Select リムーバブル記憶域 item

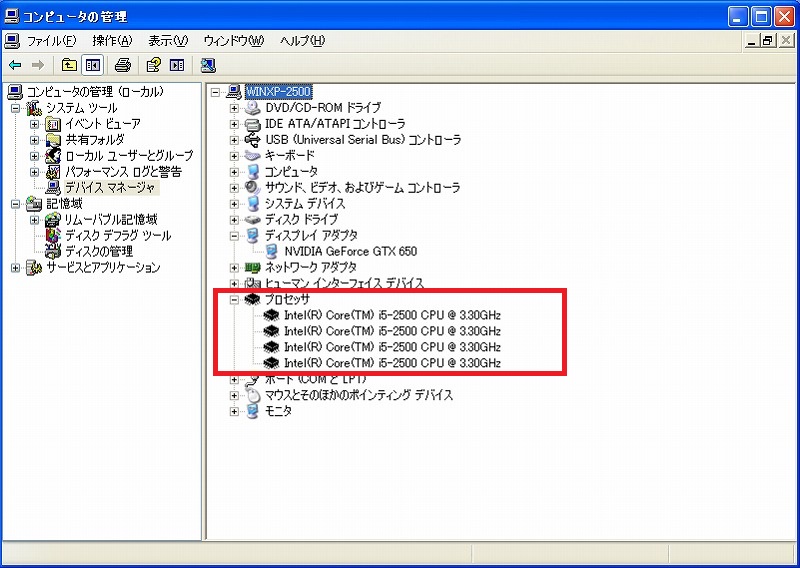point(111,219)
